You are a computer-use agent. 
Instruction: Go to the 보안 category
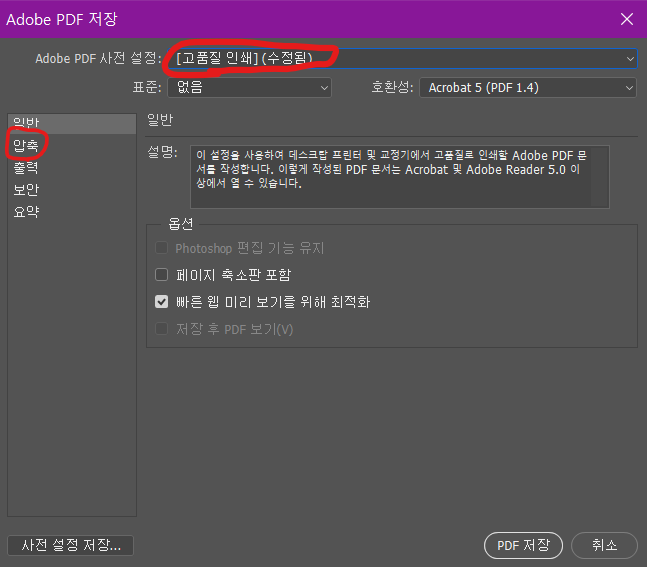coord(26,190)
